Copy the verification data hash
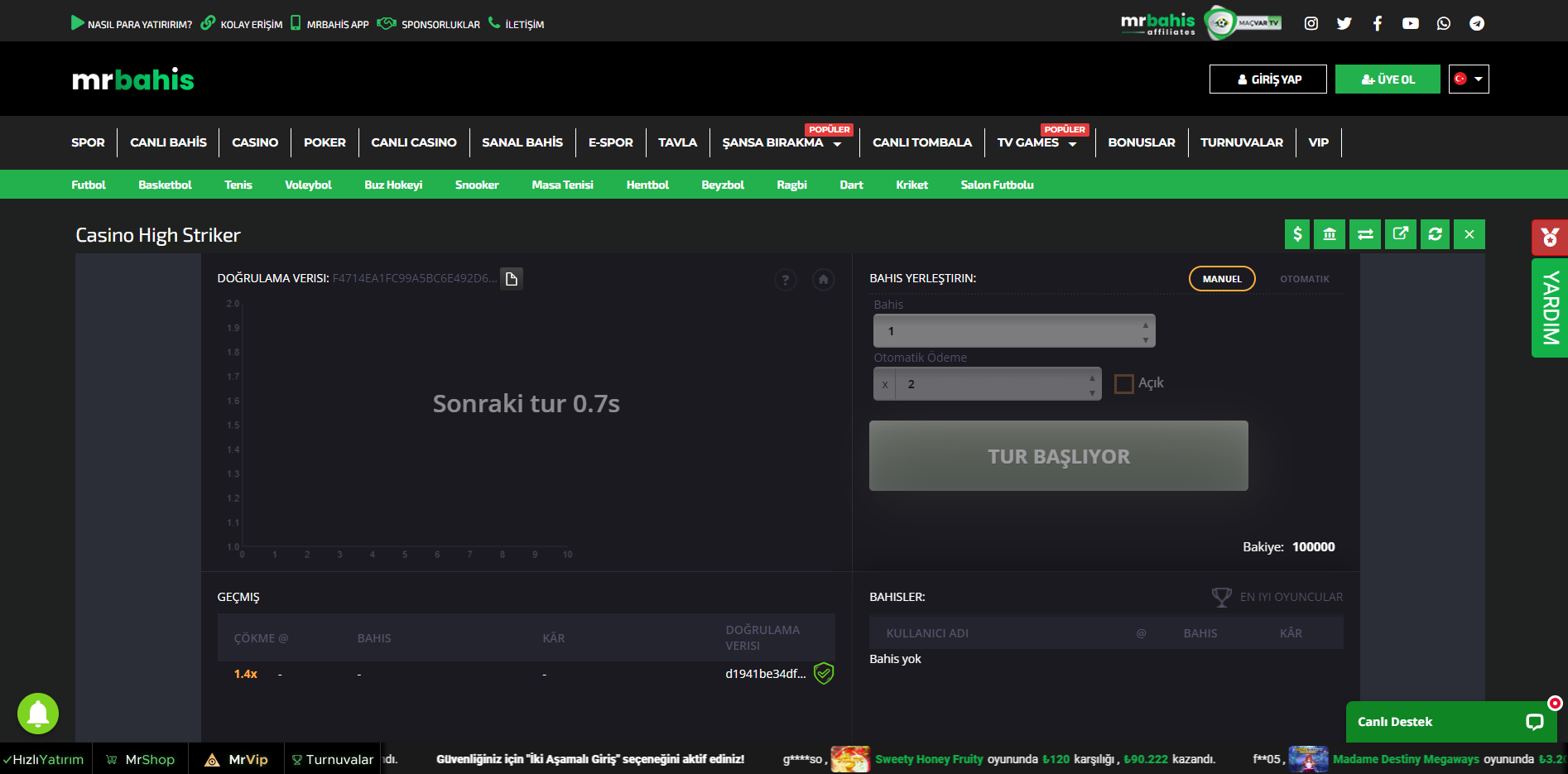This screenshot has height=774, width=1568. pyautogui.click(x=512, y=279)
